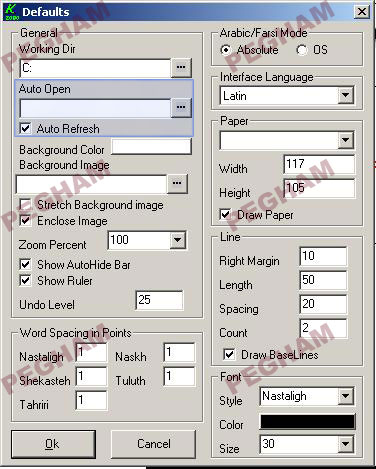Toggle Show AutoHide Bar checkbox
This screenshot has width=376, height=469.
point(25,265)
